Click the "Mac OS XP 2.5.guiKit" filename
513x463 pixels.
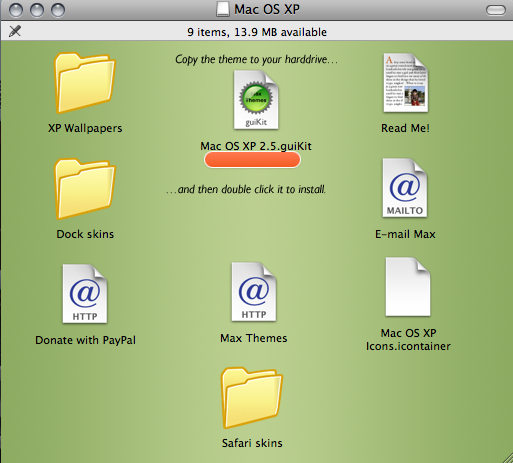click(x=256, y=146)
